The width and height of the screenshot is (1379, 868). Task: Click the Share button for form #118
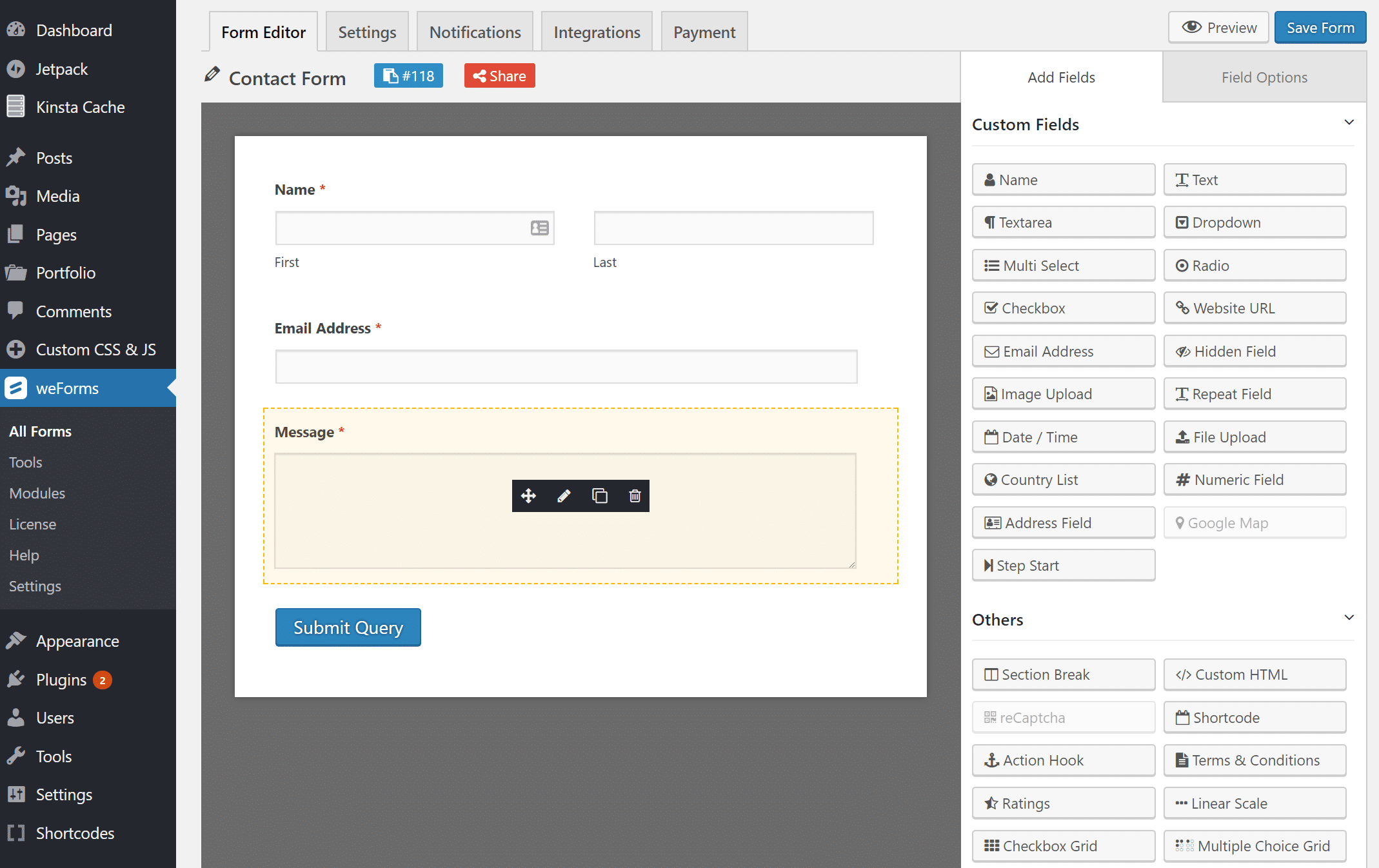500,76
